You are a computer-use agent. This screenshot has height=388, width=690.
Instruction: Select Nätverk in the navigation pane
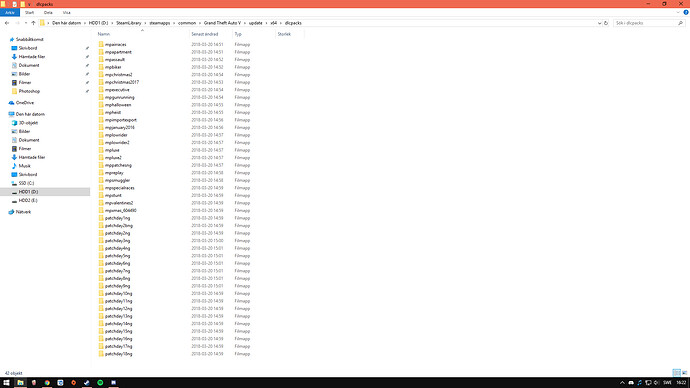coord(23,212)
